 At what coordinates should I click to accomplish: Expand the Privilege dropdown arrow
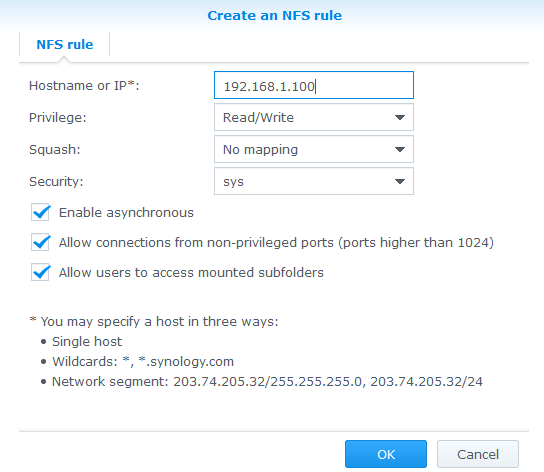[x=400, y=118]
